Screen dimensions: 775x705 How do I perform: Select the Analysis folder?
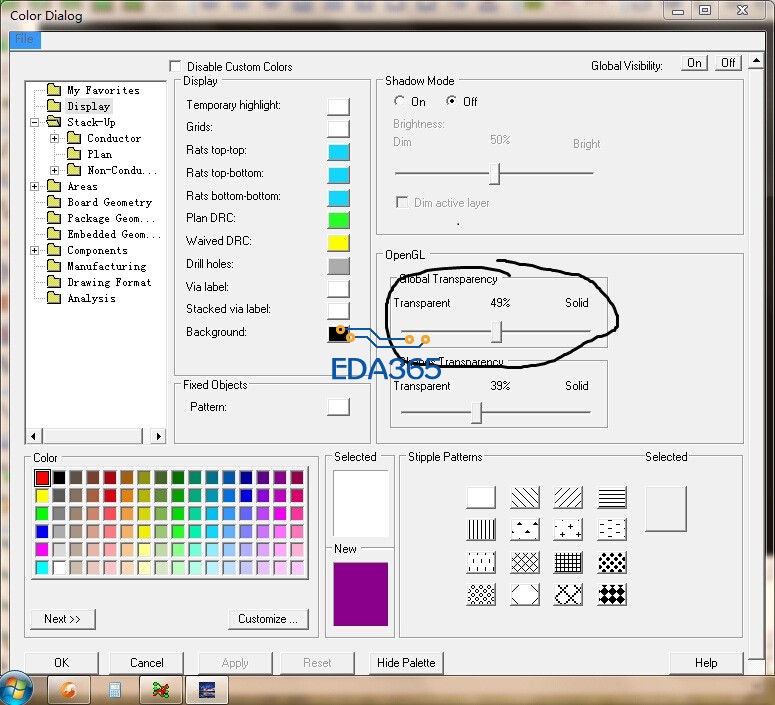pyautogui.click(x=82, y=298)
